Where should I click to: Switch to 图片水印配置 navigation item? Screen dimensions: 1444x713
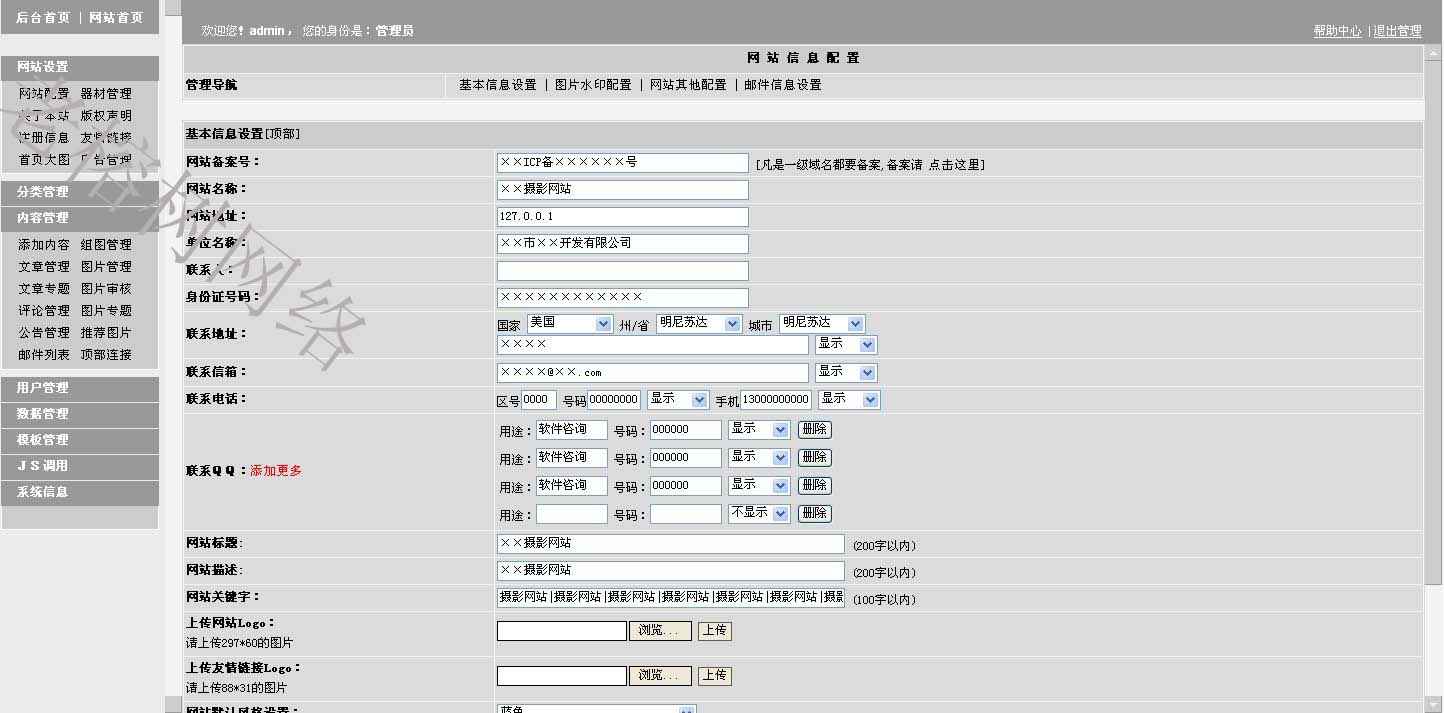click(593, 85)
